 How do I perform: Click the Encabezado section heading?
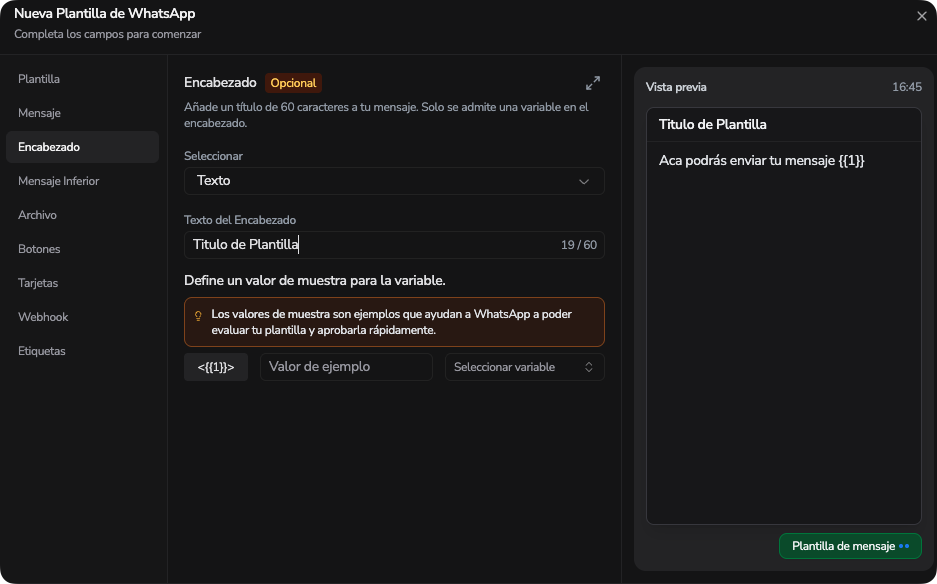pos(220,82)
